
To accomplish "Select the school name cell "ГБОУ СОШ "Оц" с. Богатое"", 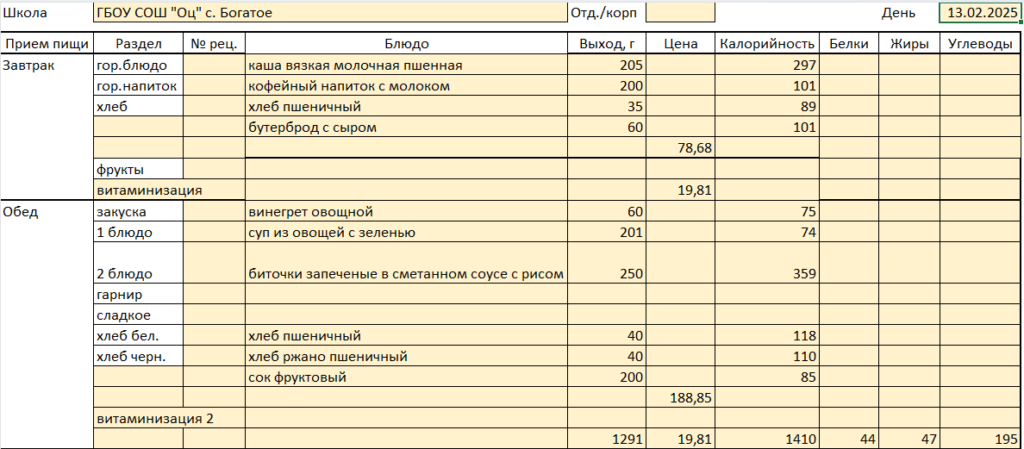I will [330, 12].
